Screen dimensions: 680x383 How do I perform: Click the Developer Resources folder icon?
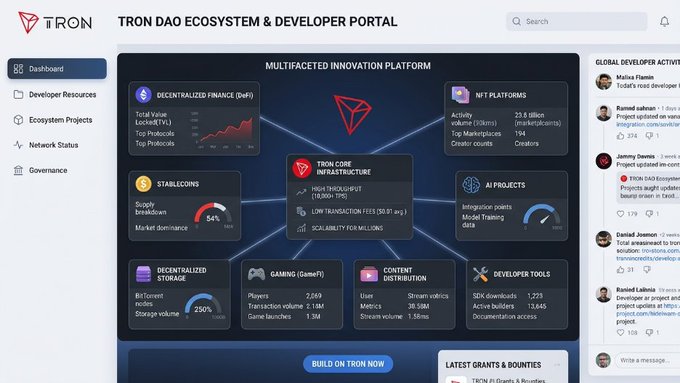[x=18, y=95]
